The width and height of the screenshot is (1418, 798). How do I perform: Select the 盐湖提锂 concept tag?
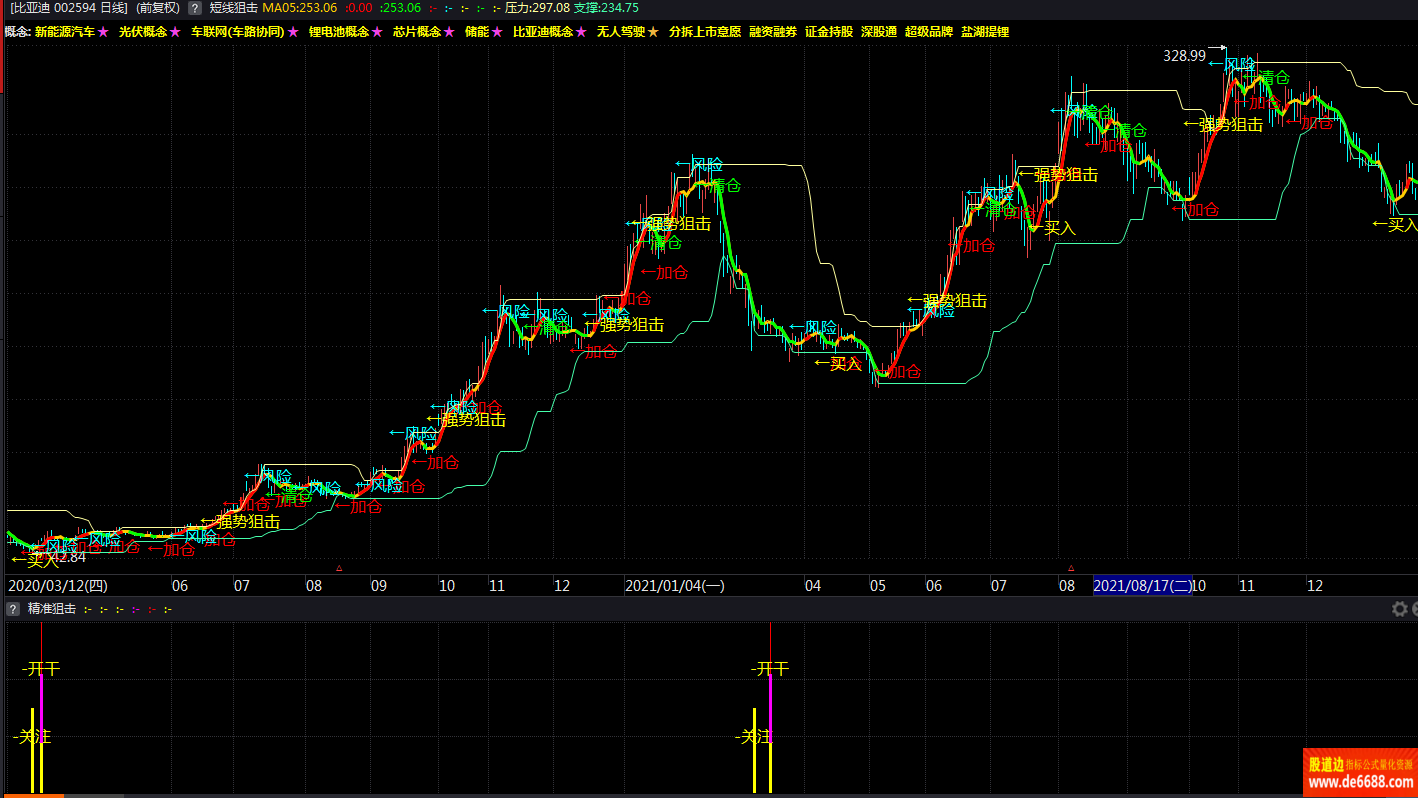coord(985,32)
